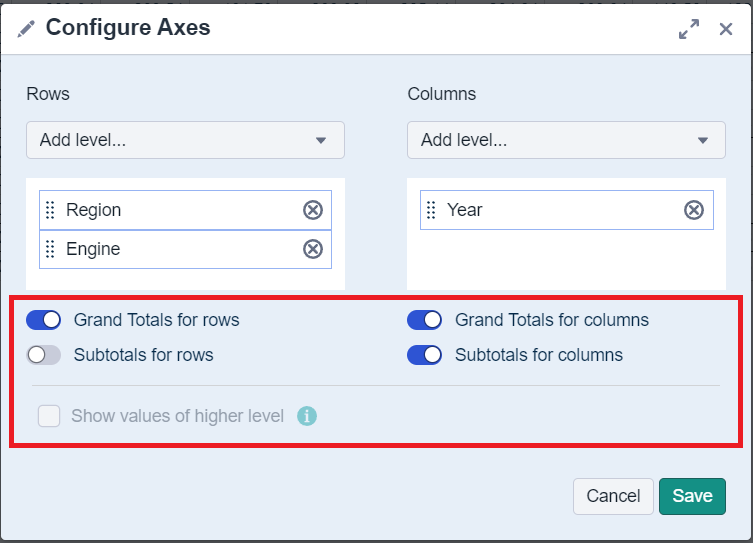Click the Year drag handle icon

tap(432, 210)
